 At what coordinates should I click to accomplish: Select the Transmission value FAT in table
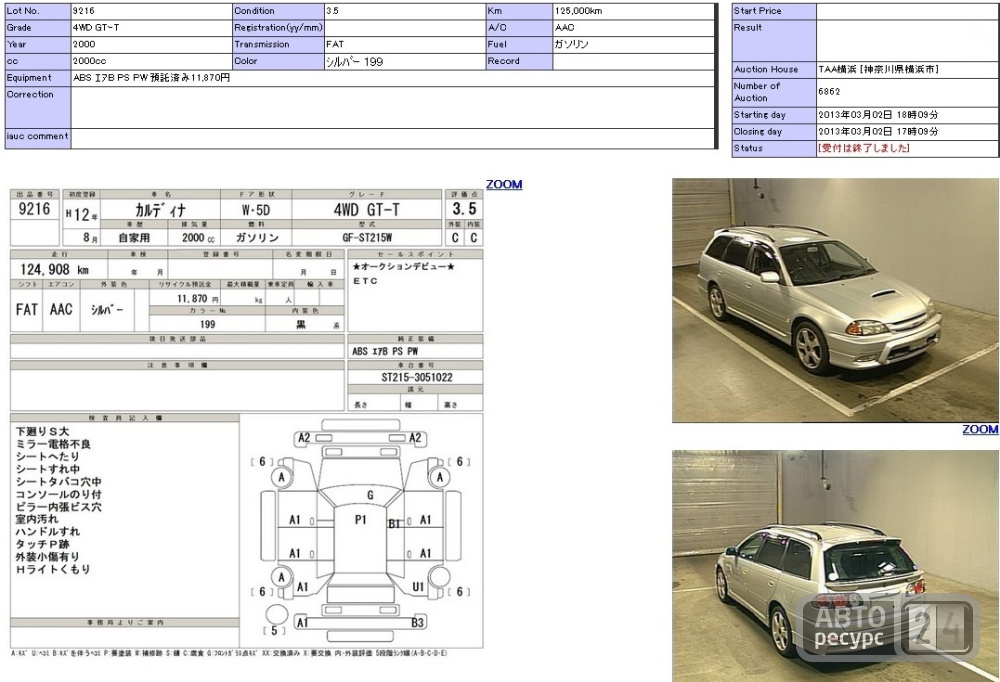point(335,44)
